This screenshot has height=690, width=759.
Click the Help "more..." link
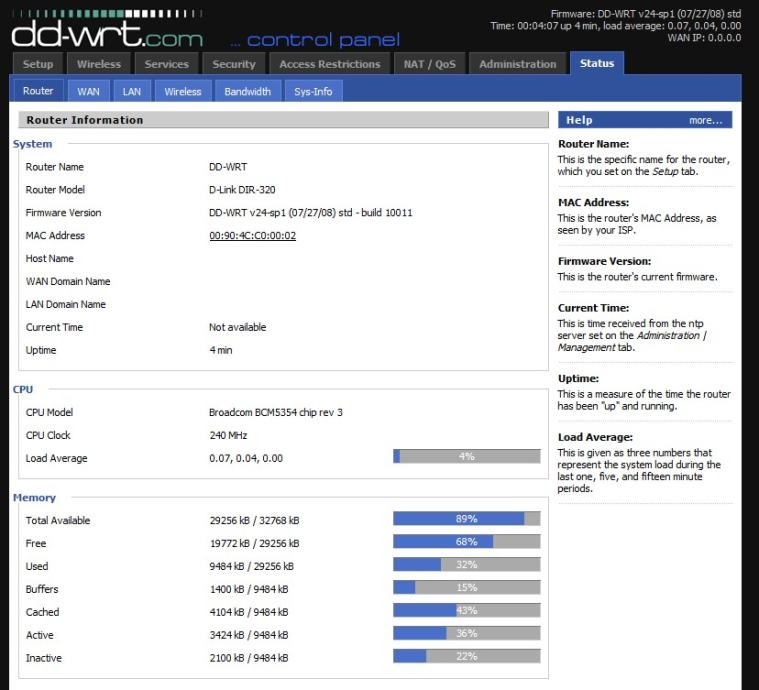click(705, 120)
